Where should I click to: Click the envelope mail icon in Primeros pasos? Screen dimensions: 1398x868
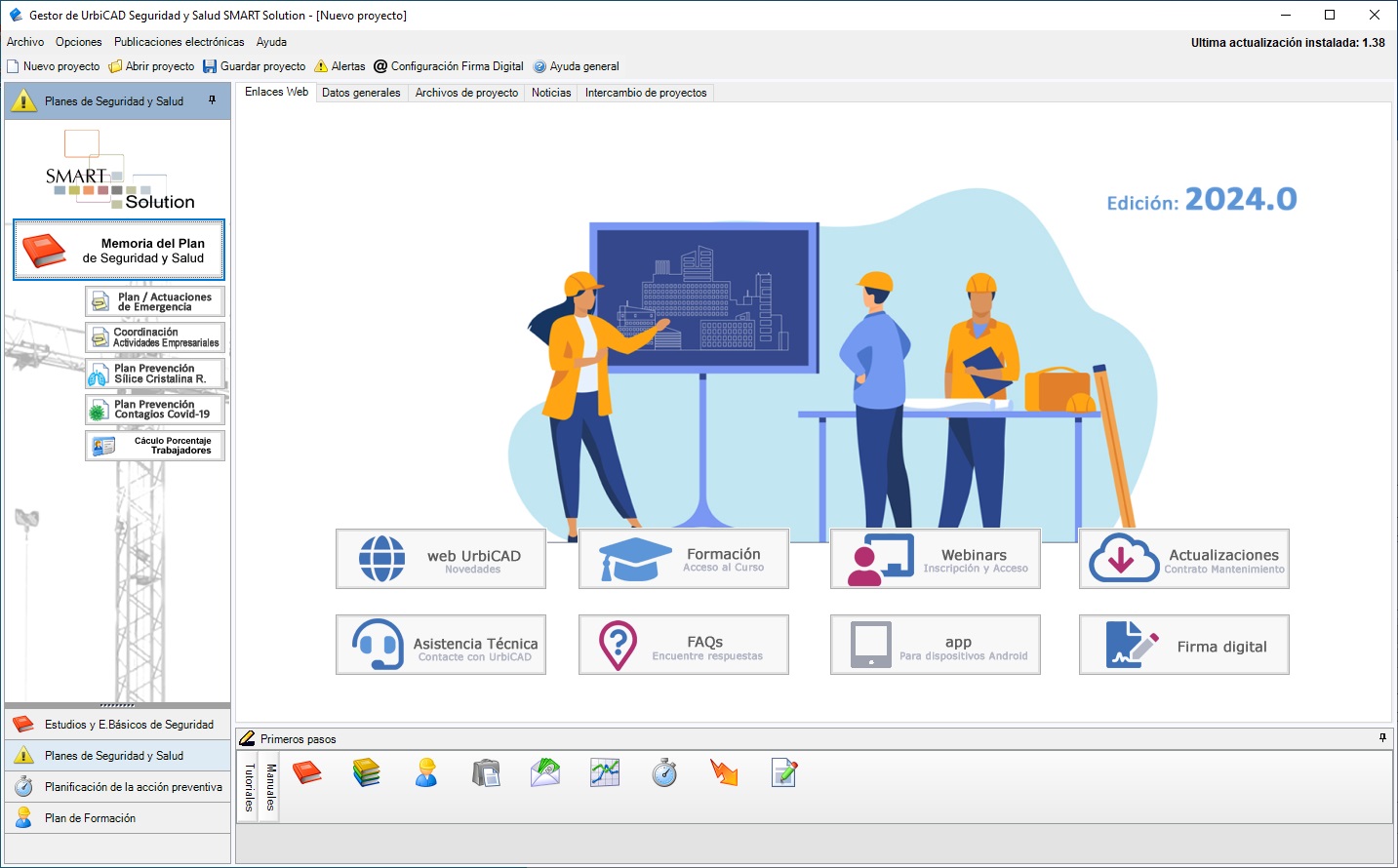545,773
